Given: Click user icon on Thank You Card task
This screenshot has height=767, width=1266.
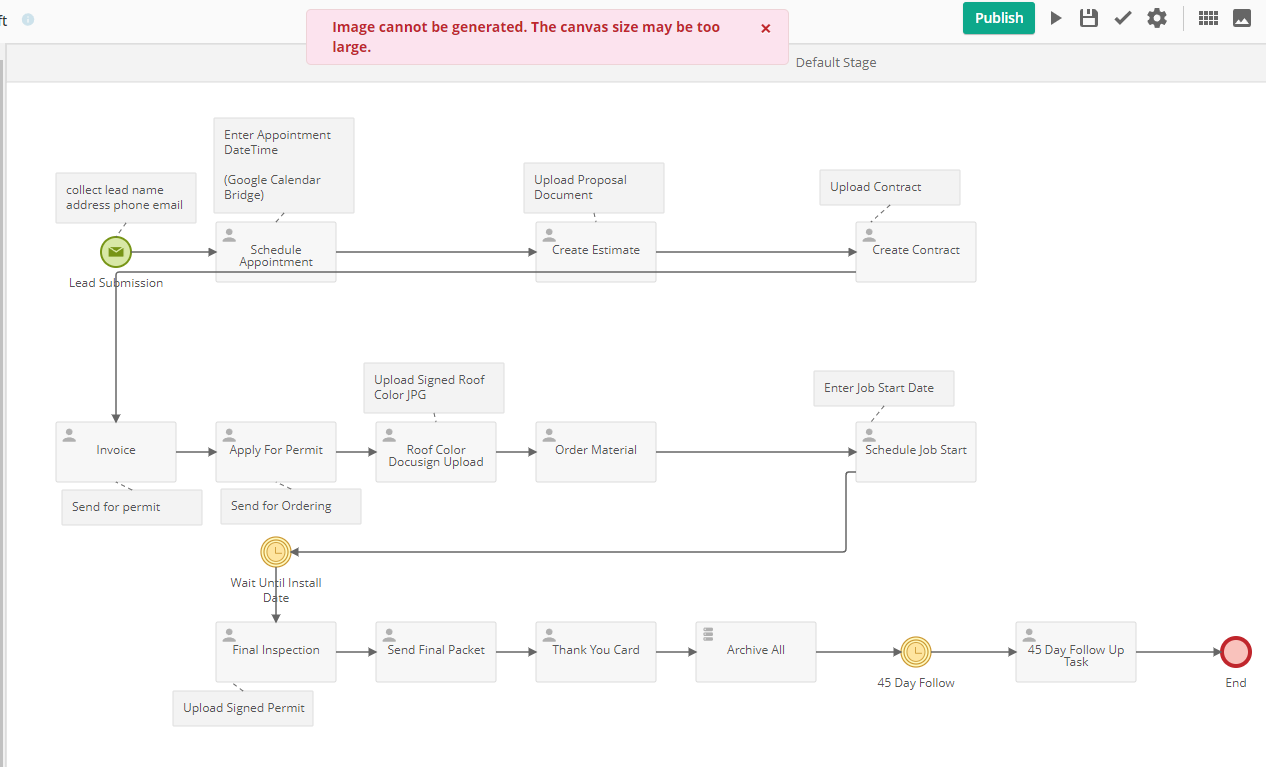Looking at the screenshot, I should pos(549,635).
